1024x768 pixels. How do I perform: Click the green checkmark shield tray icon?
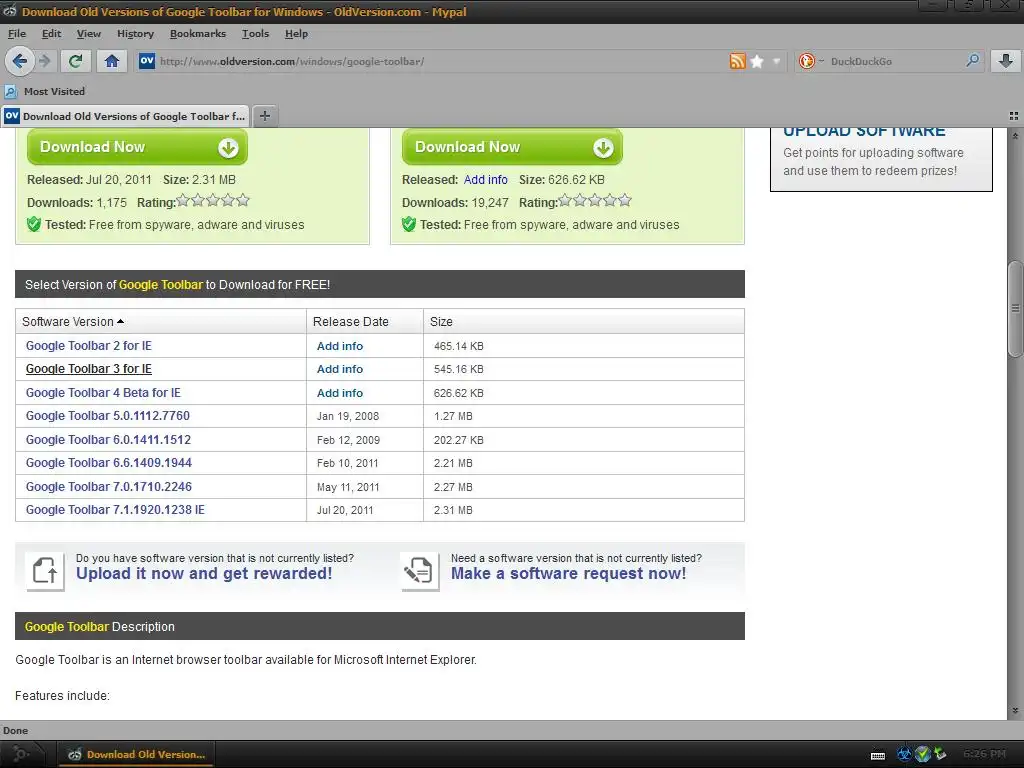coord(923,754)
